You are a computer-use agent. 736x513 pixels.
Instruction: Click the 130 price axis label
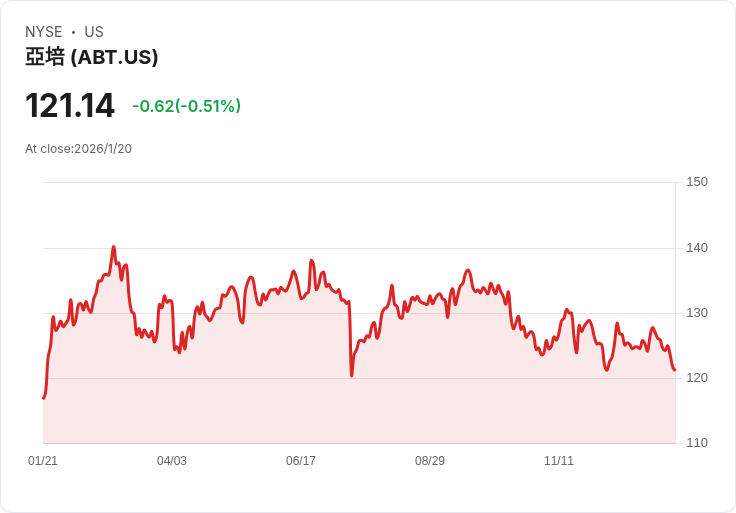697,313
